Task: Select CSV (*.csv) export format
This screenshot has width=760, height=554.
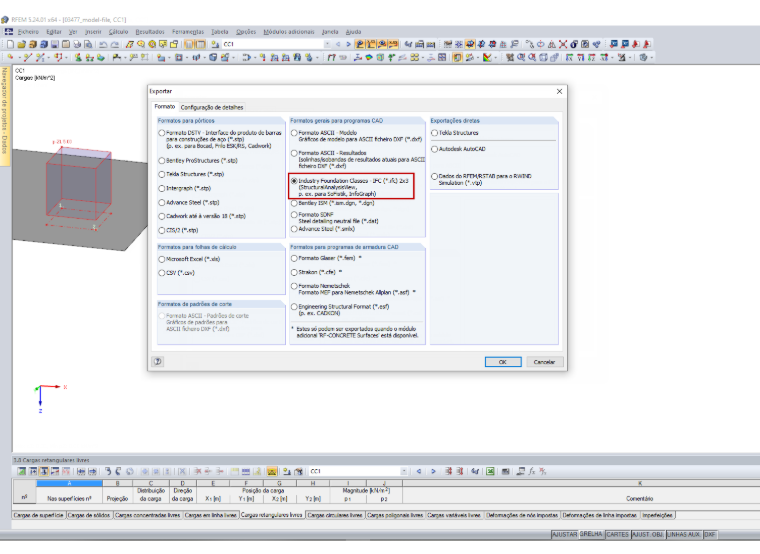Action: click(x=162, y=273)
